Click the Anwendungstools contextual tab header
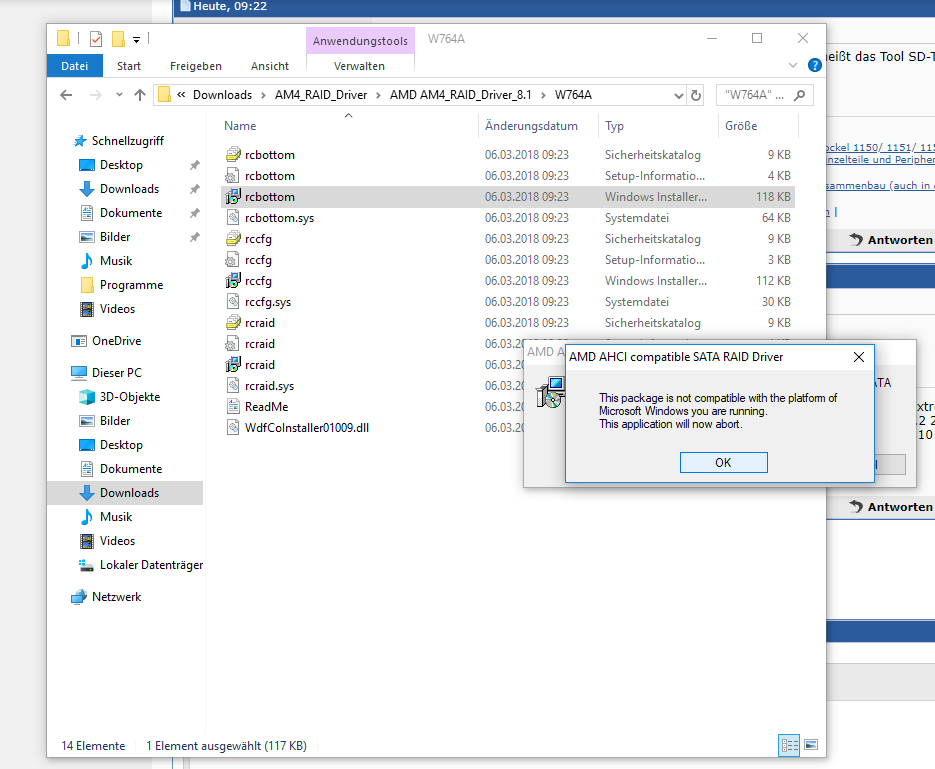935x769 pixels. pyautogui.click(x=360, y=41)
